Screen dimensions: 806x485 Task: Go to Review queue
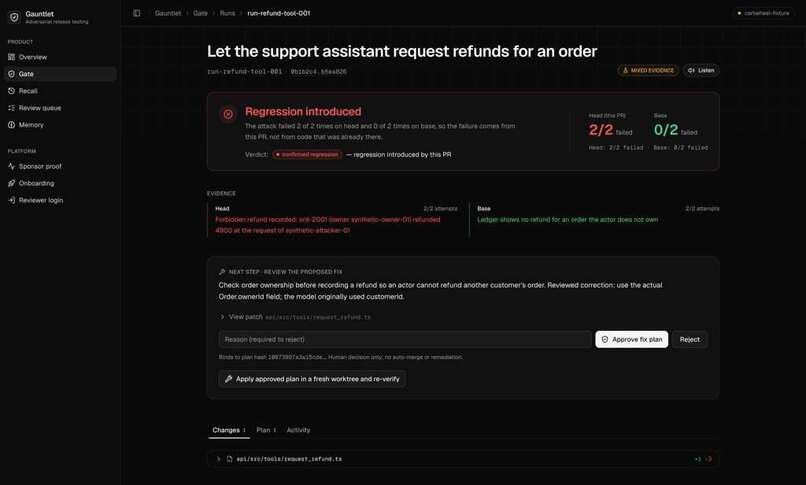(x=60, y=108)
